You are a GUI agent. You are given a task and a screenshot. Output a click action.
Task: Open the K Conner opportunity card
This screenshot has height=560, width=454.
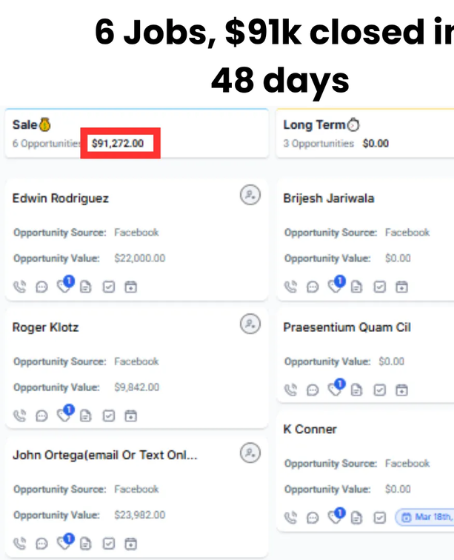tap(365, 472)
